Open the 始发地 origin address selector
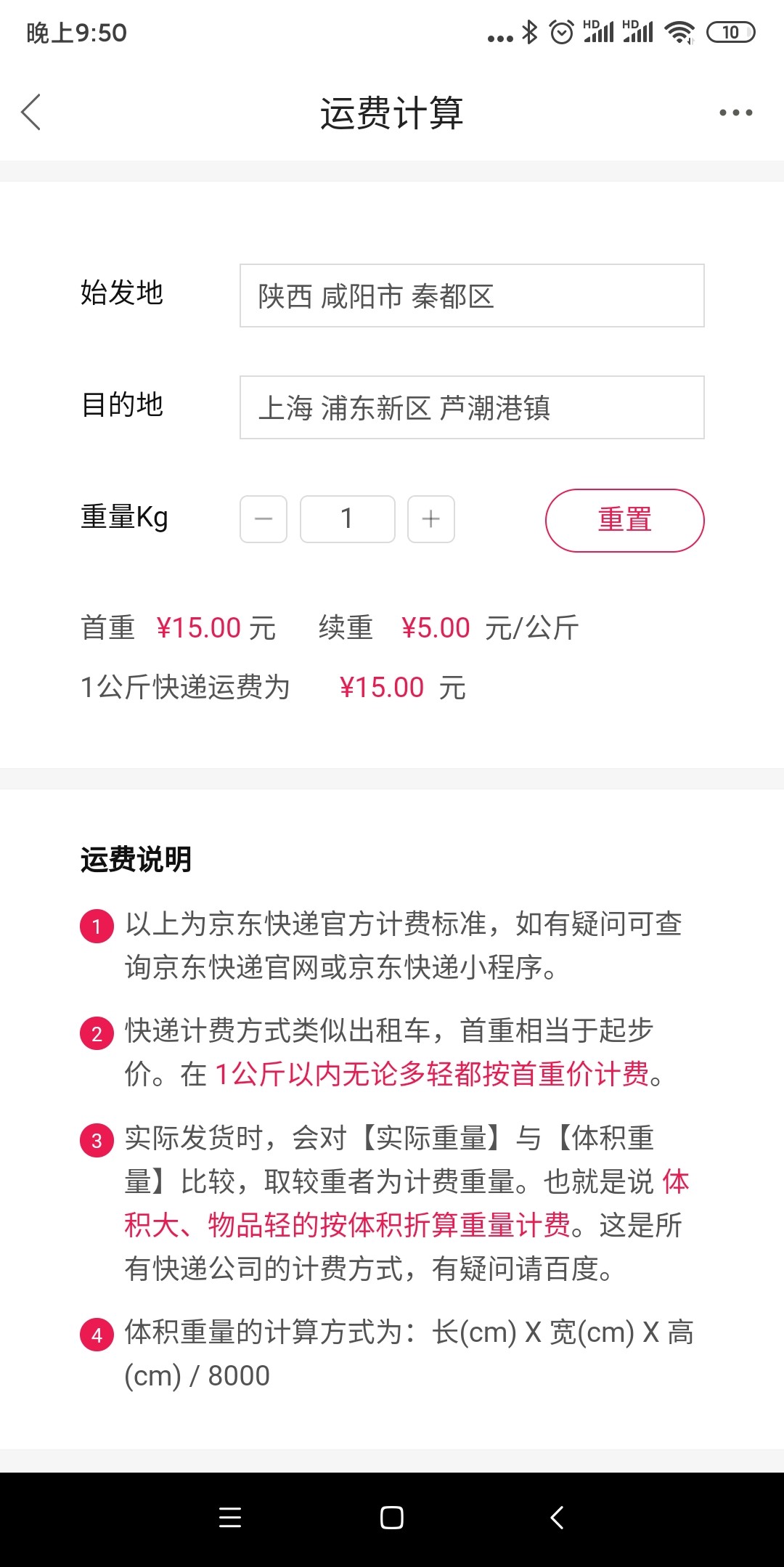 point(472,296)
